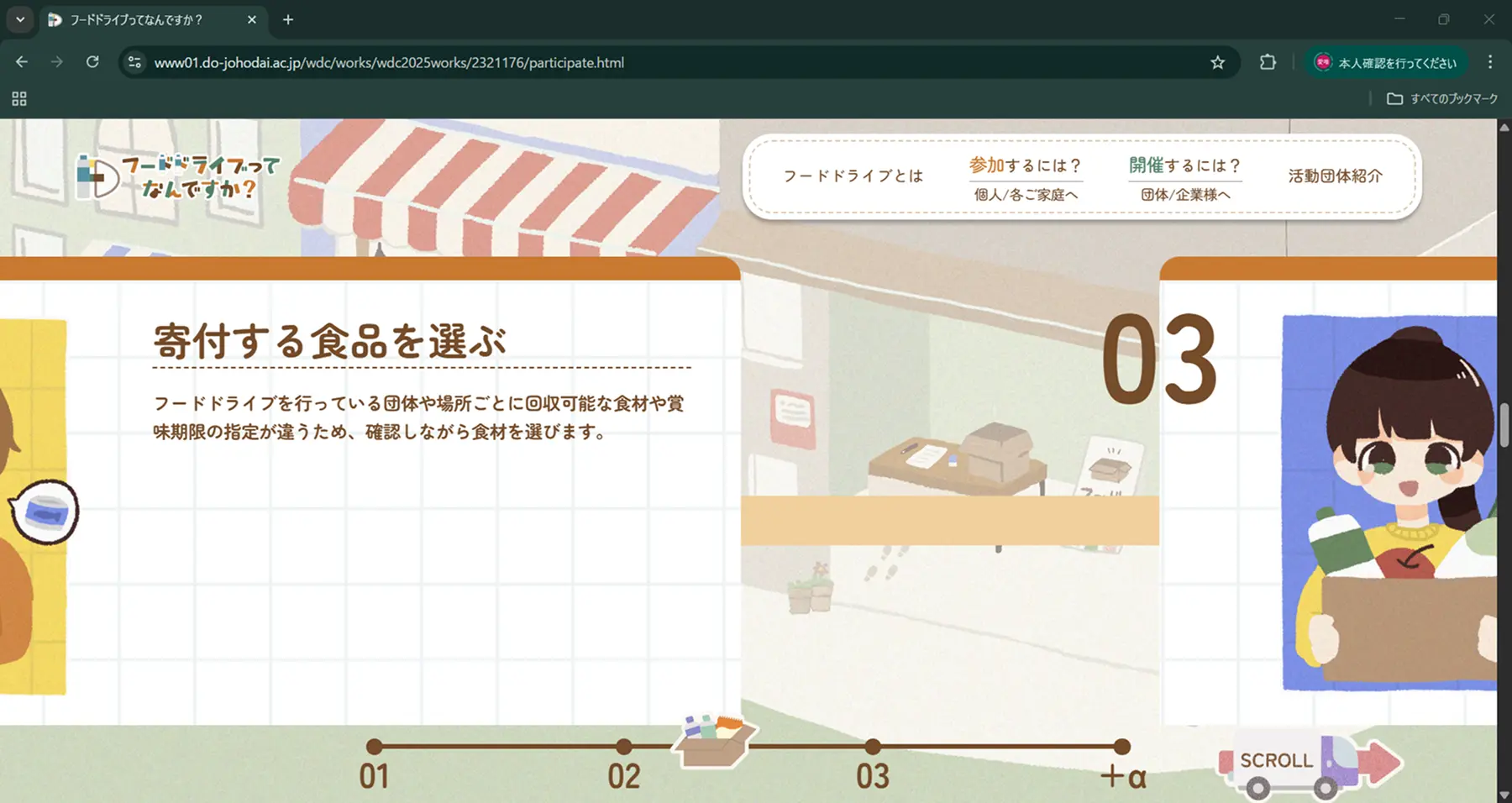Click the 本人確認を行ってください profile button
This screenshot has height=803, width=1512.
point(1386,62)
